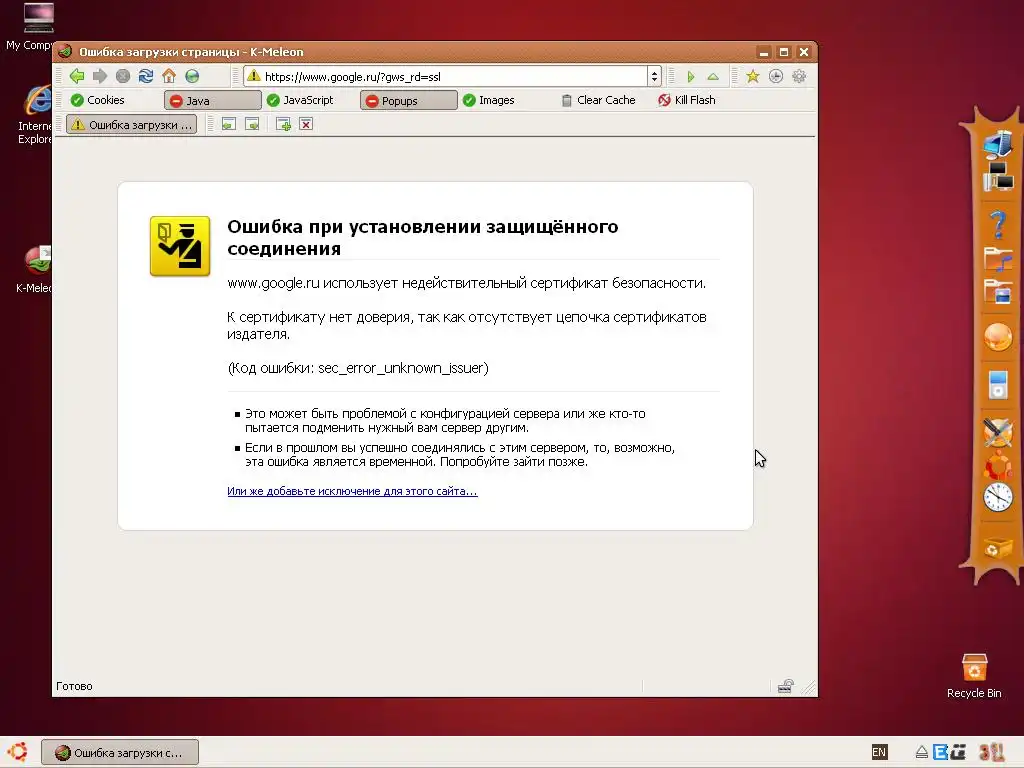Screen dimensions: 1024x768
Task: Click status bar security lock icon
Action: click(x=786, y=686)
